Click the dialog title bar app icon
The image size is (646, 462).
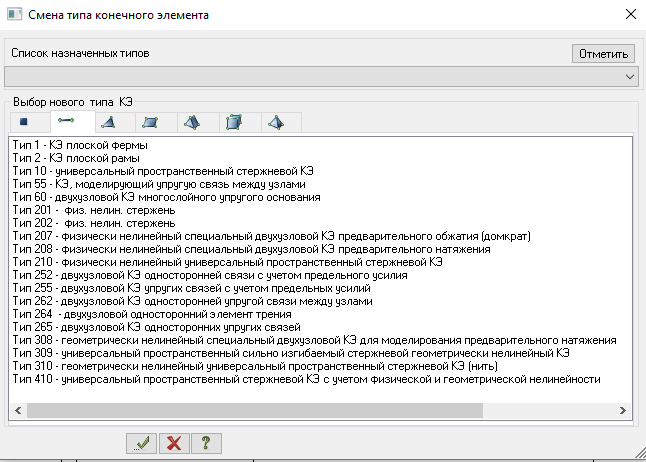click(14, 14)
